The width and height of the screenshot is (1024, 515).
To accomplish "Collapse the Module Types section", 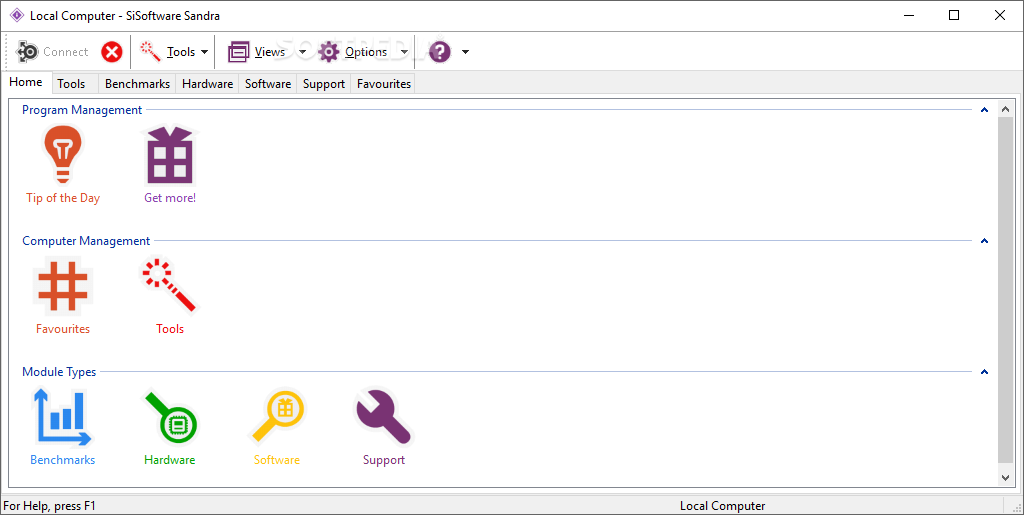I will click(x=985, y=371).
